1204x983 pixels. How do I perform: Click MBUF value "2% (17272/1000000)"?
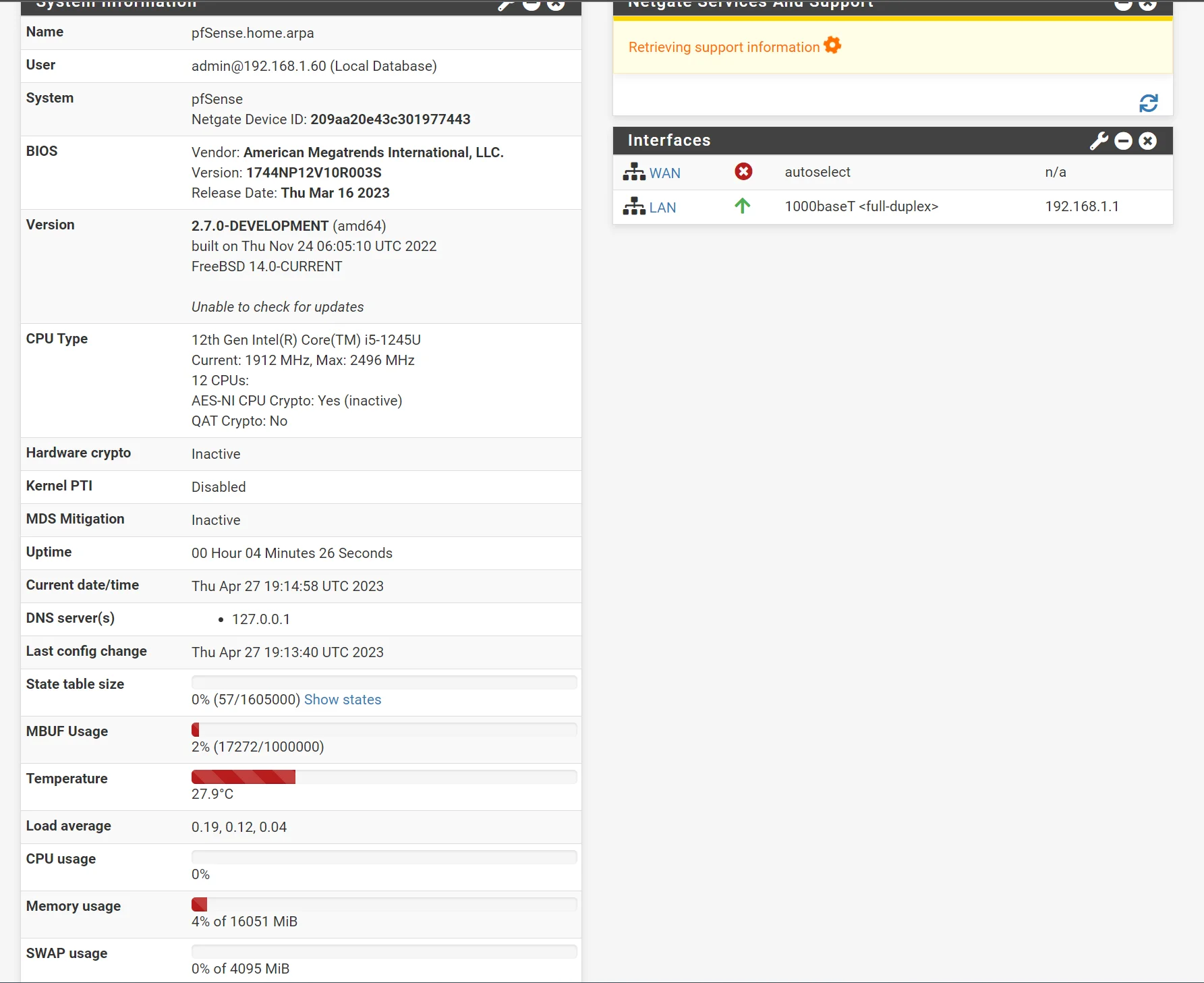point(258,747)
